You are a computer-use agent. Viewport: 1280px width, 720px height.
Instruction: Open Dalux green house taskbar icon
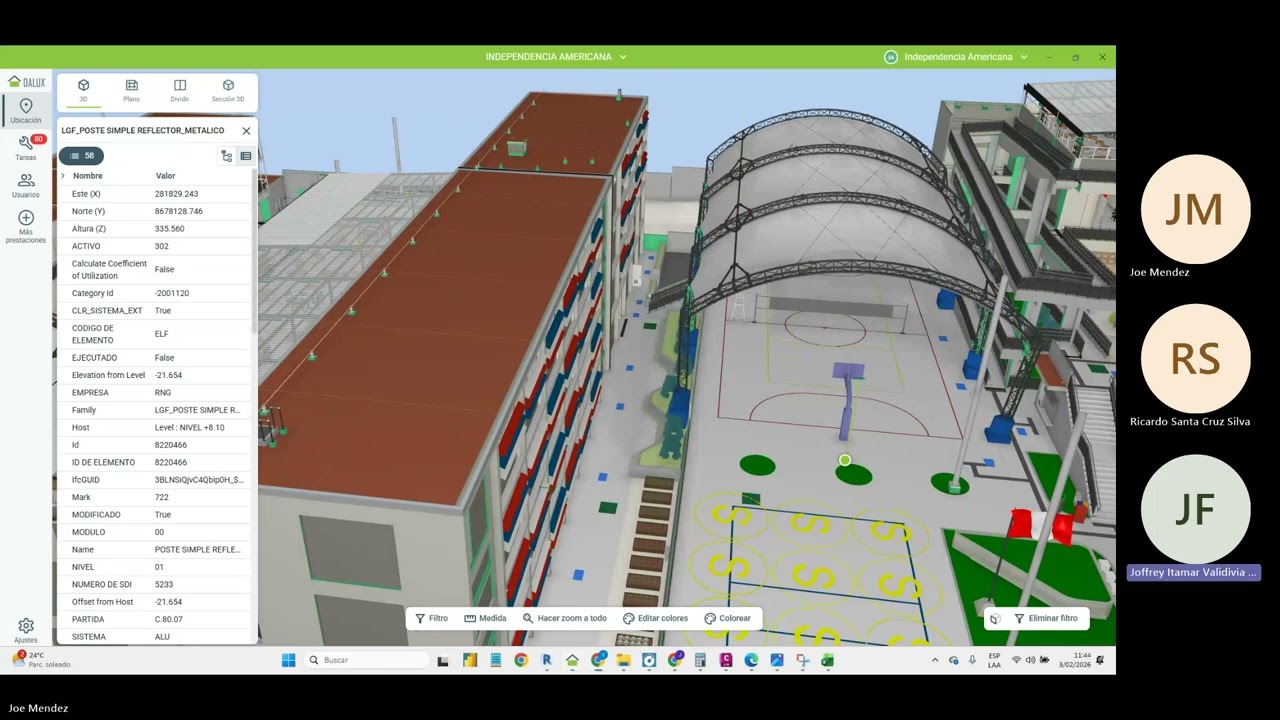(x=572, y=660)
